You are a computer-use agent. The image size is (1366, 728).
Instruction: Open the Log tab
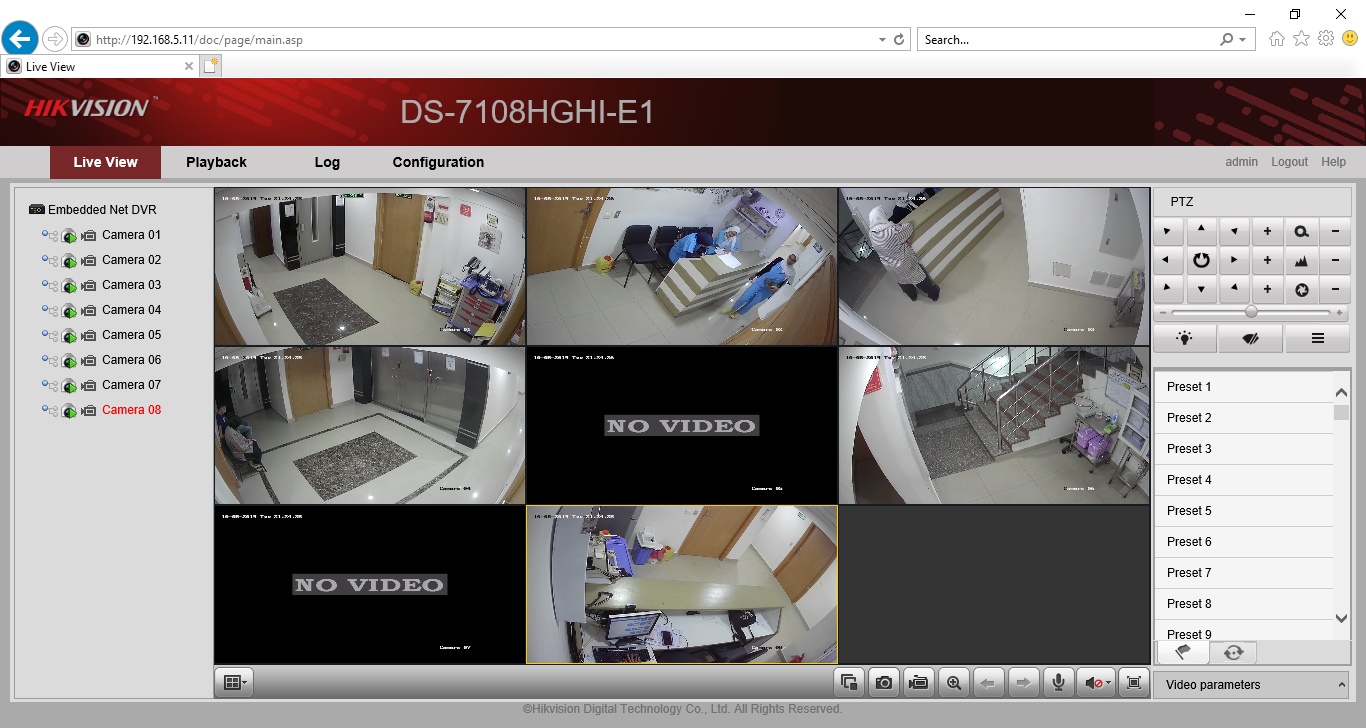(x=327, y=162)
